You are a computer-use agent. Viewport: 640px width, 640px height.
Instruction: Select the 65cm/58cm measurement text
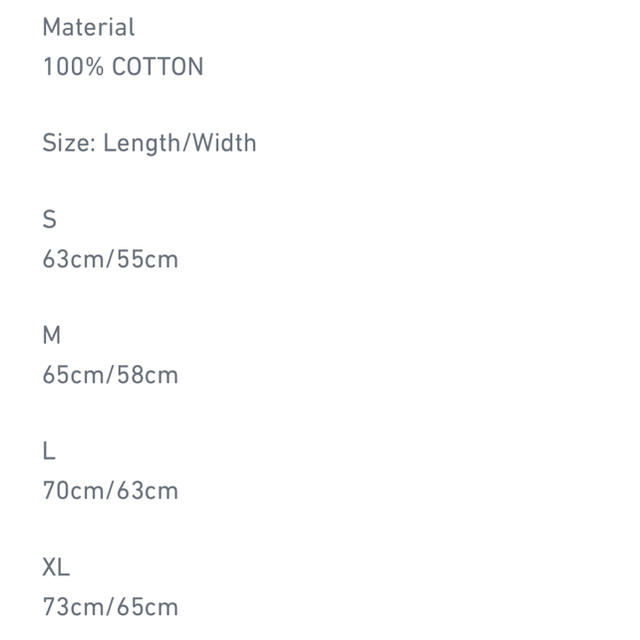110,375
